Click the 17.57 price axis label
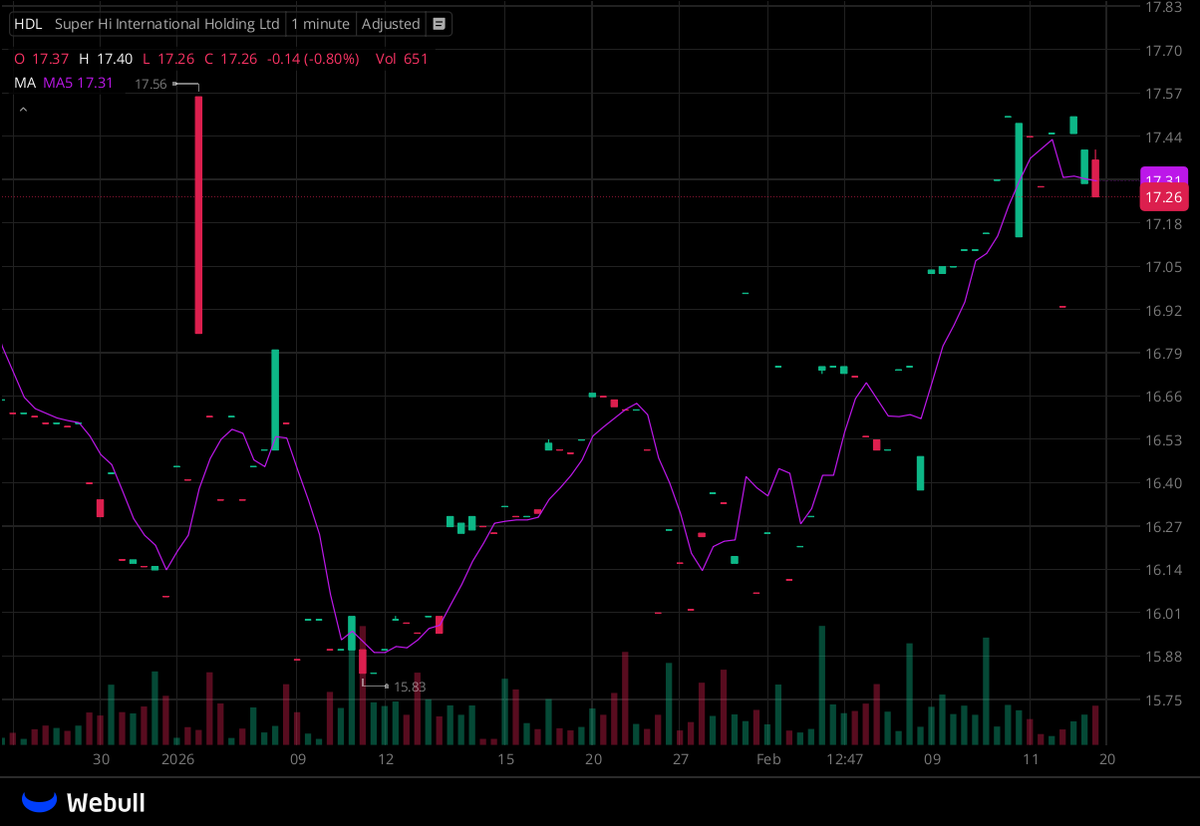Image resolution: width=1200 pixels, height=826 pixels. point(1164,93)
